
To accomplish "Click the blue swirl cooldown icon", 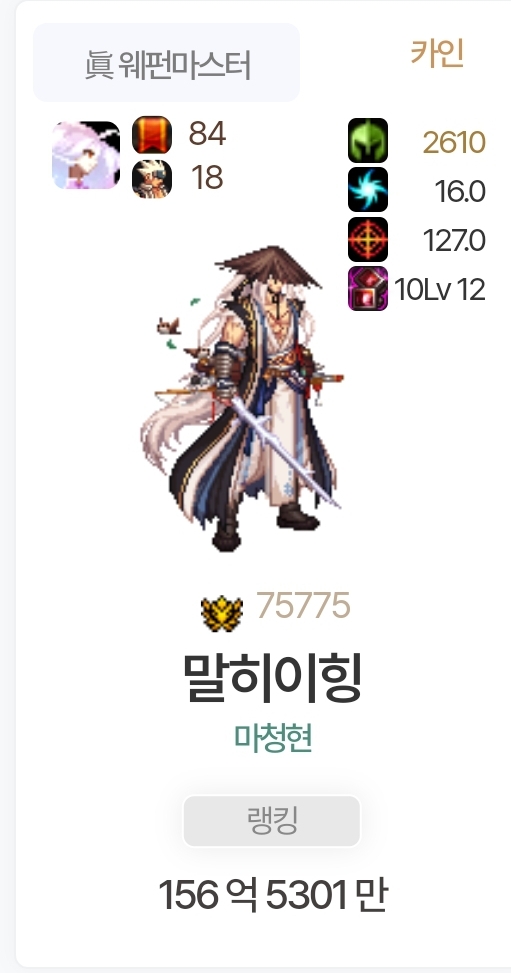I will [x=368, y=189].
